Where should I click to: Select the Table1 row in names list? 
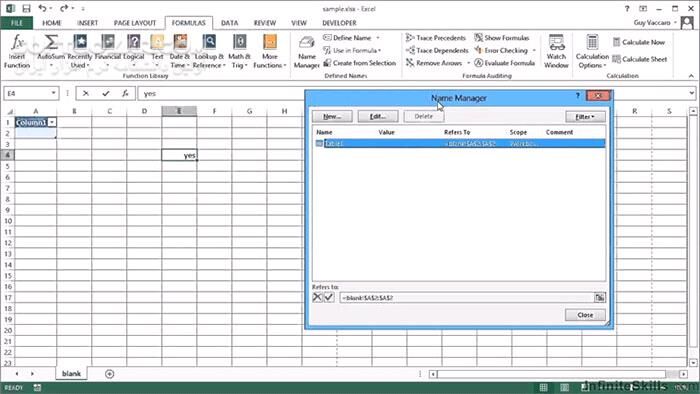[459, 143]
